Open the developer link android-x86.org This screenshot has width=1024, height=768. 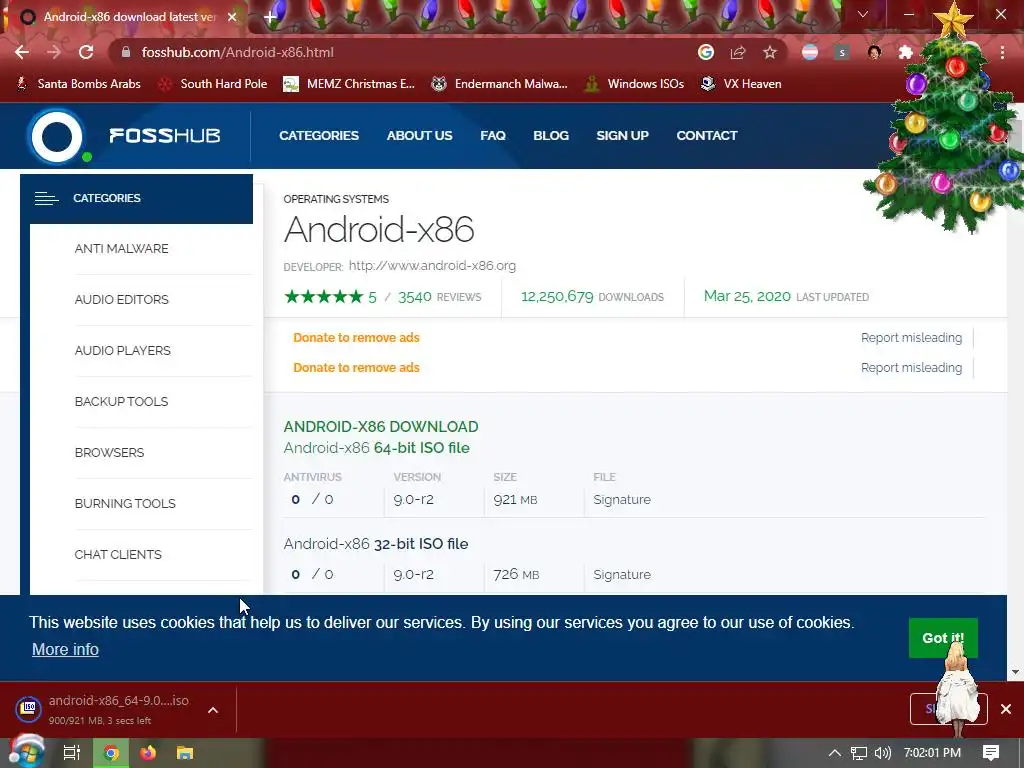coord(432,266)
